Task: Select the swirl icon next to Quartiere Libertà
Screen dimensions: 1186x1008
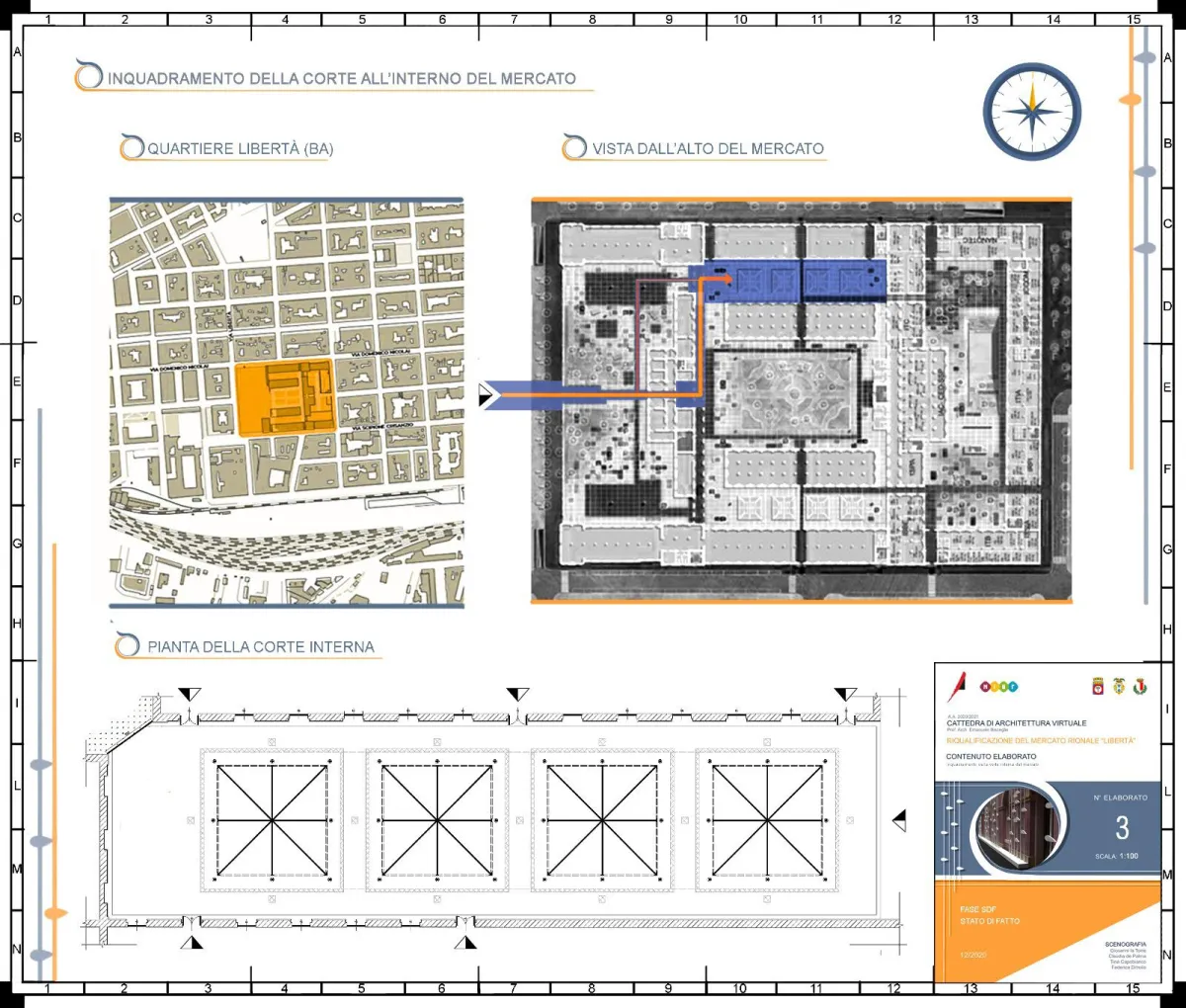Action: [x=131, y=148]
